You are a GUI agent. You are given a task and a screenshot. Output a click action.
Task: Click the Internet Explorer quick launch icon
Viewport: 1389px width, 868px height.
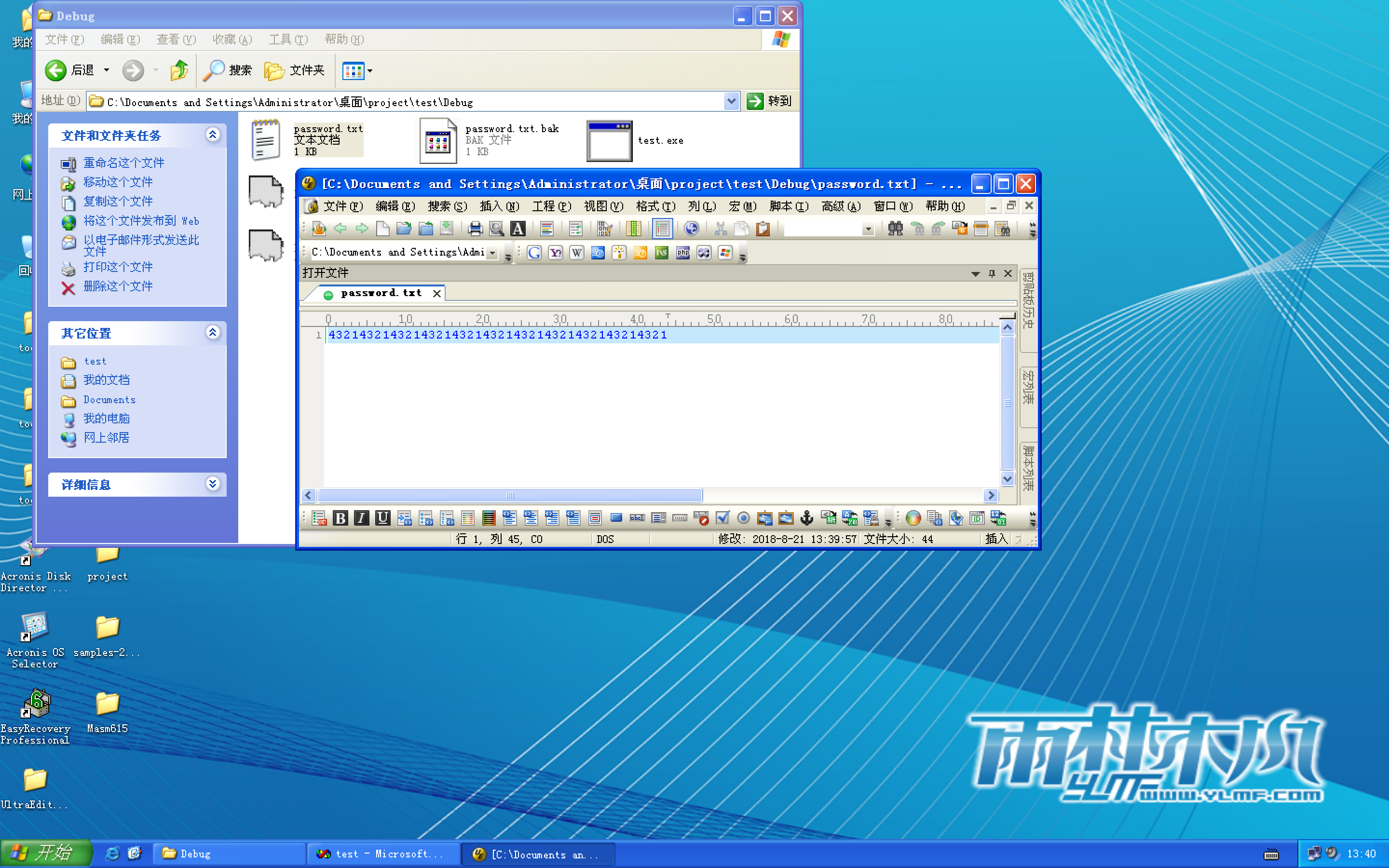point(112,854)
